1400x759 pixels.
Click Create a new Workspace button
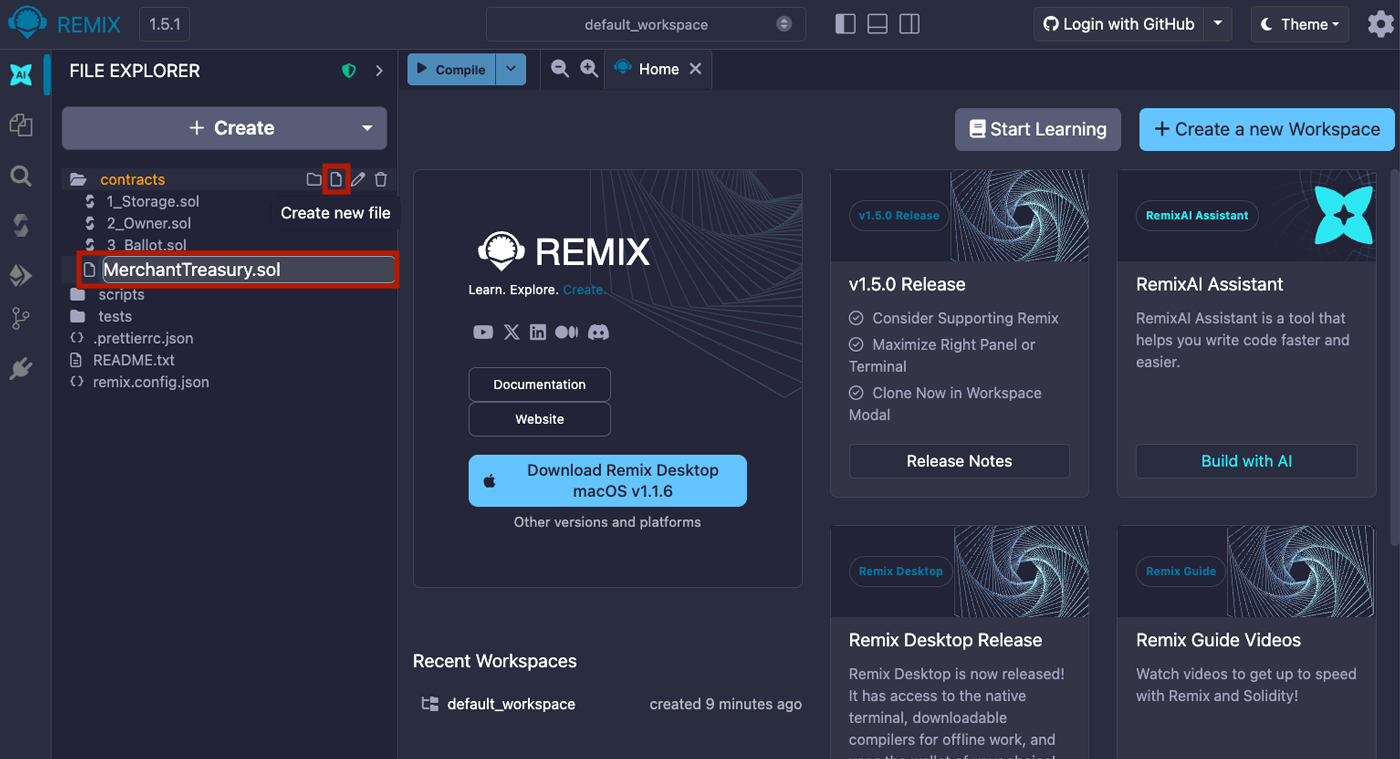(1267, 129)
